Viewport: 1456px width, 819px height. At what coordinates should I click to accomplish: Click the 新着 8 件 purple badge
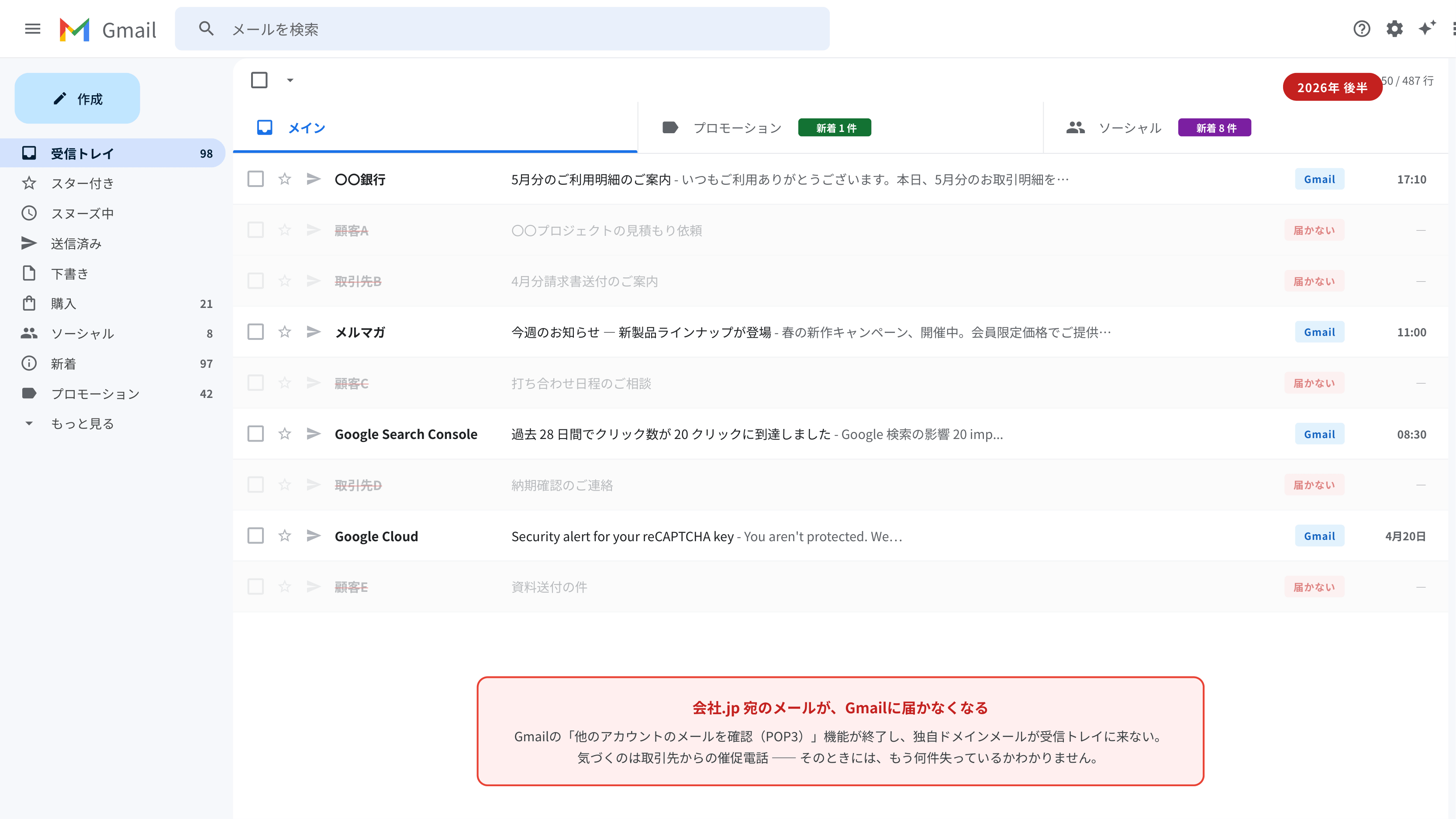click(1214, 128)
